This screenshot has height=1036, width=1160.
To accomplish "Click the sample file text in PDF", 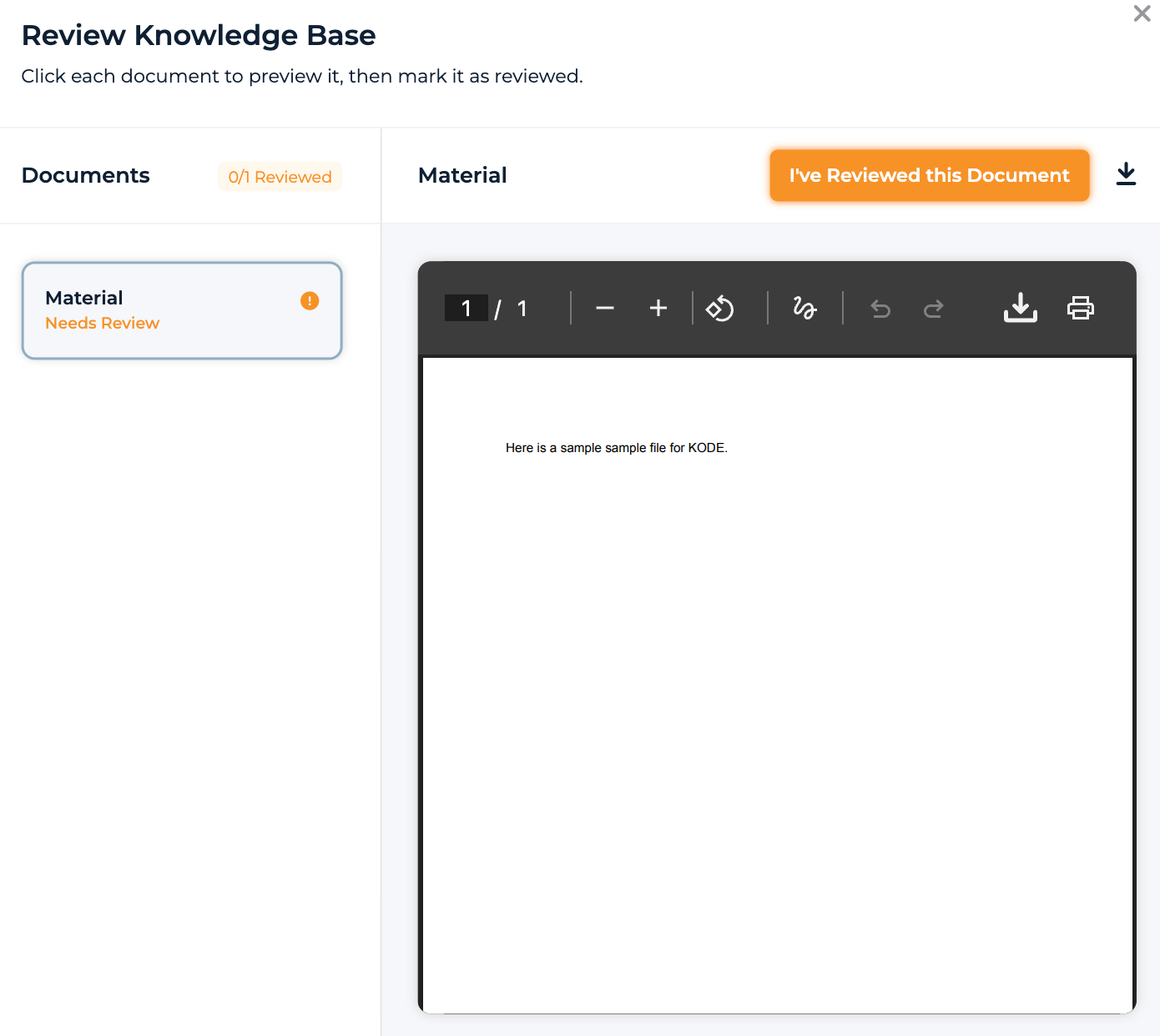I will tap(617, 448).
